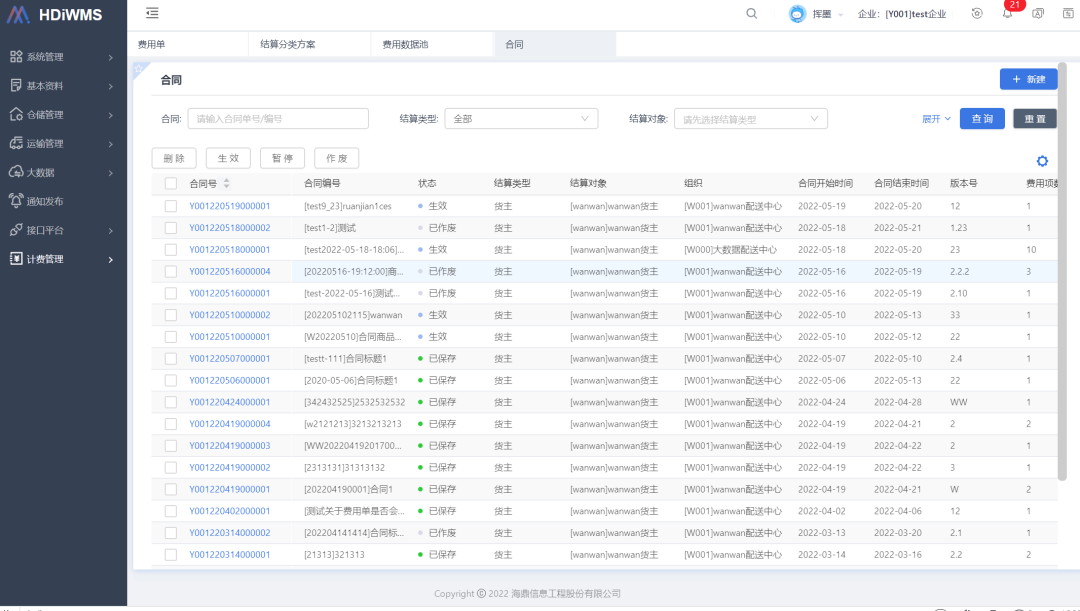
Task: Toggle the select-all checkbox in table header
Action: click(171, 183)
